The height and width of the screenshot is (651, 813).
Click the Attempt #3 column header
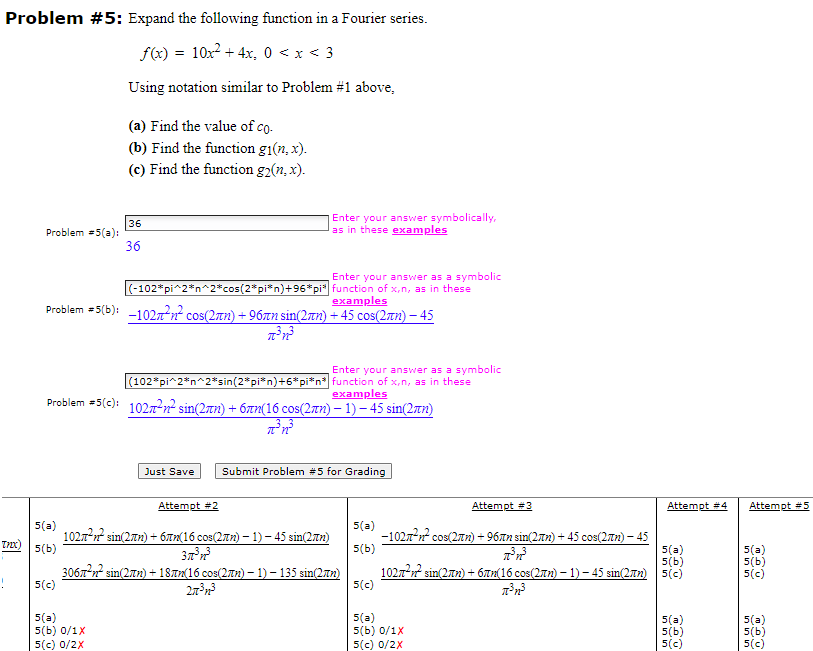(501, 506)
